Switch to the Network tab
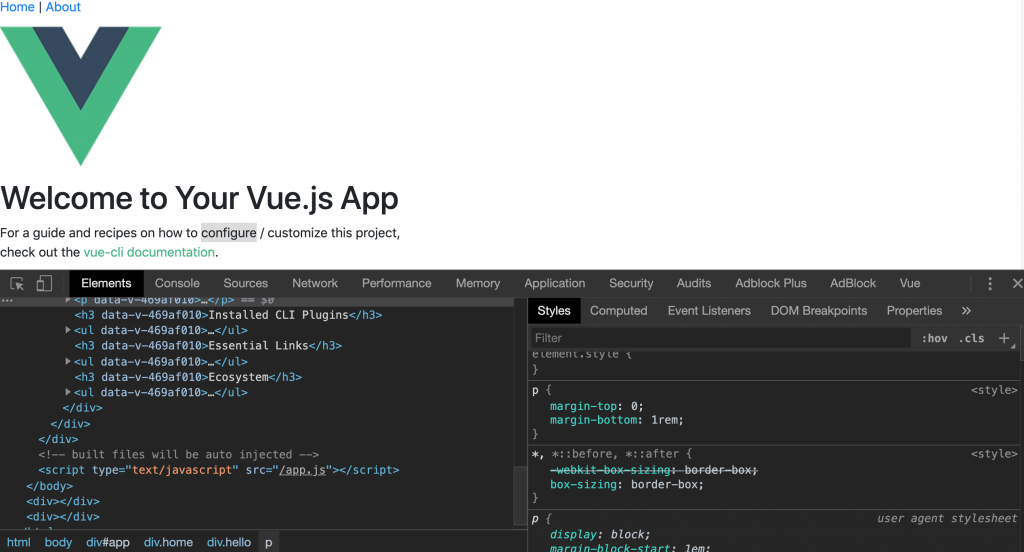Image resolution: width=1024 pixels, height=552 pixels. (315, 284)
